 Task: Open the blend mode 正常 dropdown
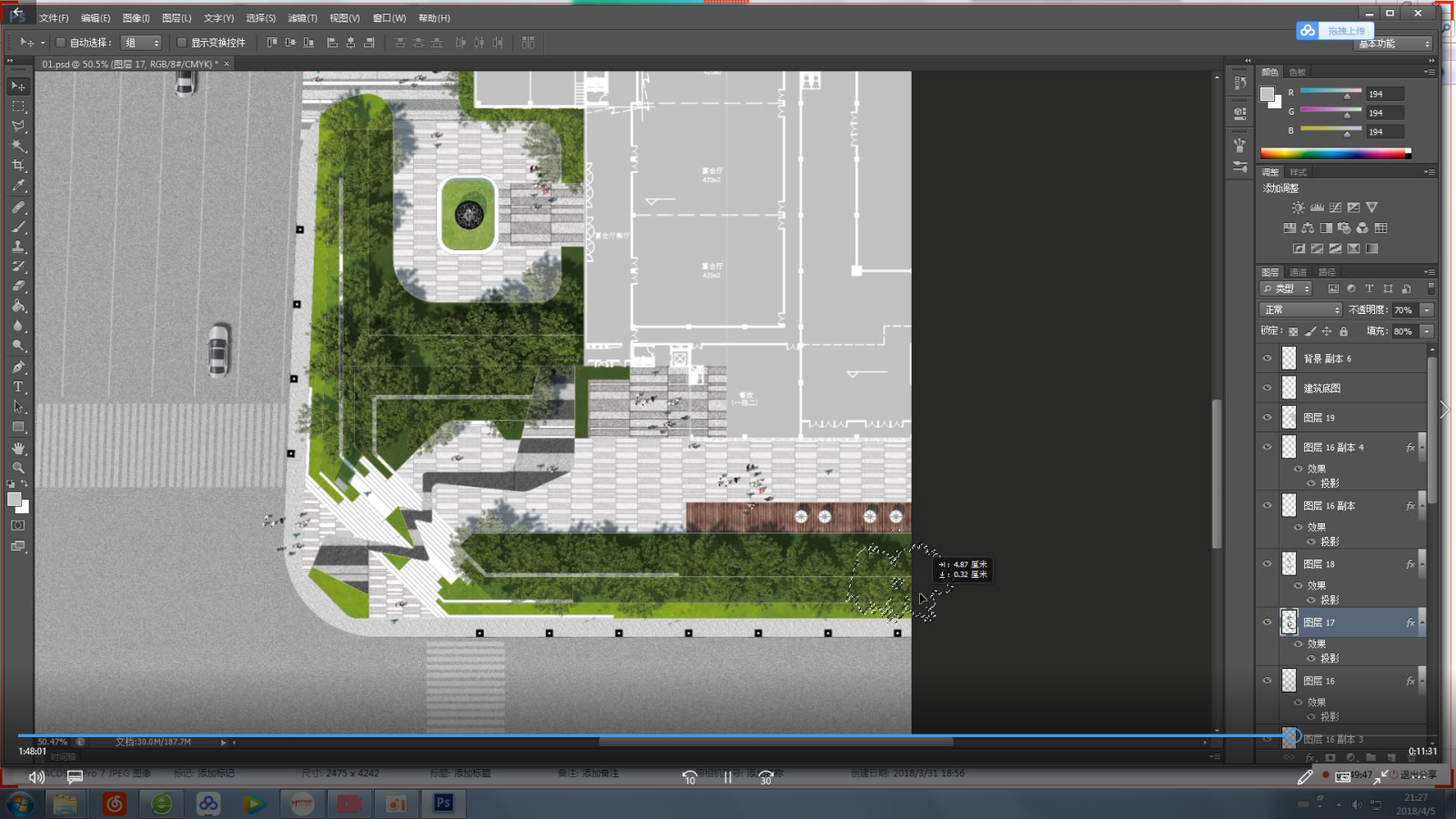[1302, 310]
